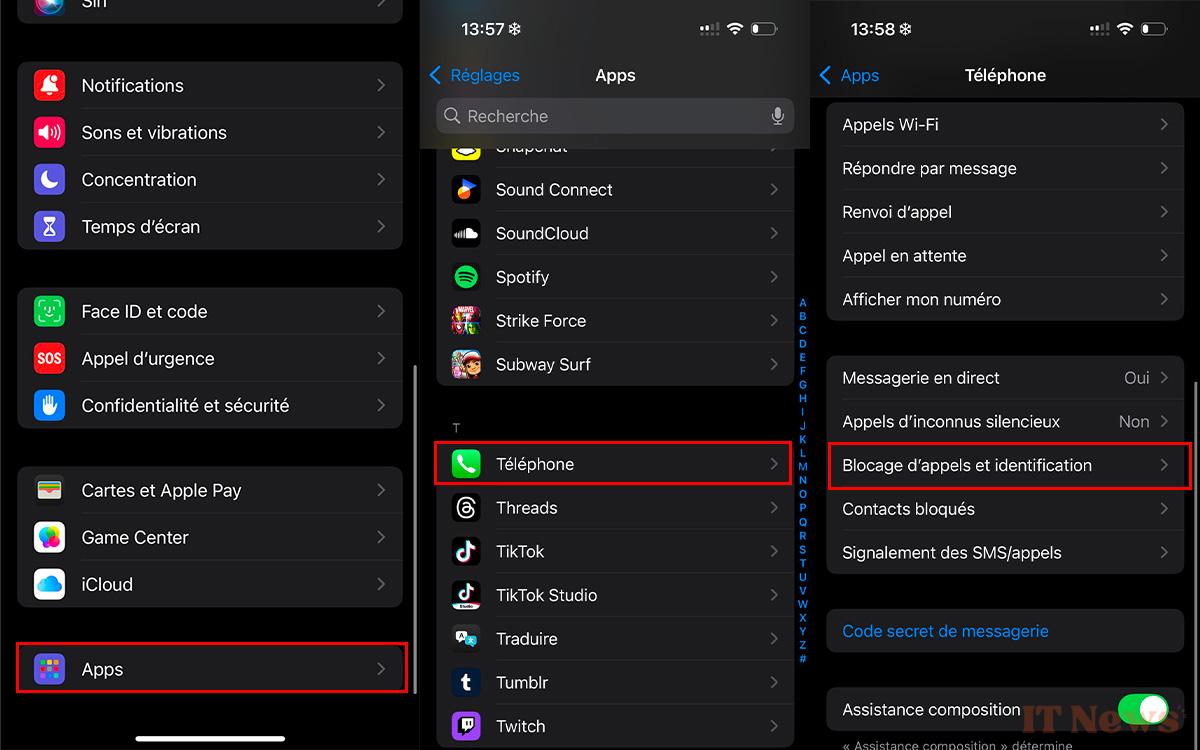Tap the red Notifications bell icon
Viewport: 1200px width, 750px height.
tap(49, 86)
